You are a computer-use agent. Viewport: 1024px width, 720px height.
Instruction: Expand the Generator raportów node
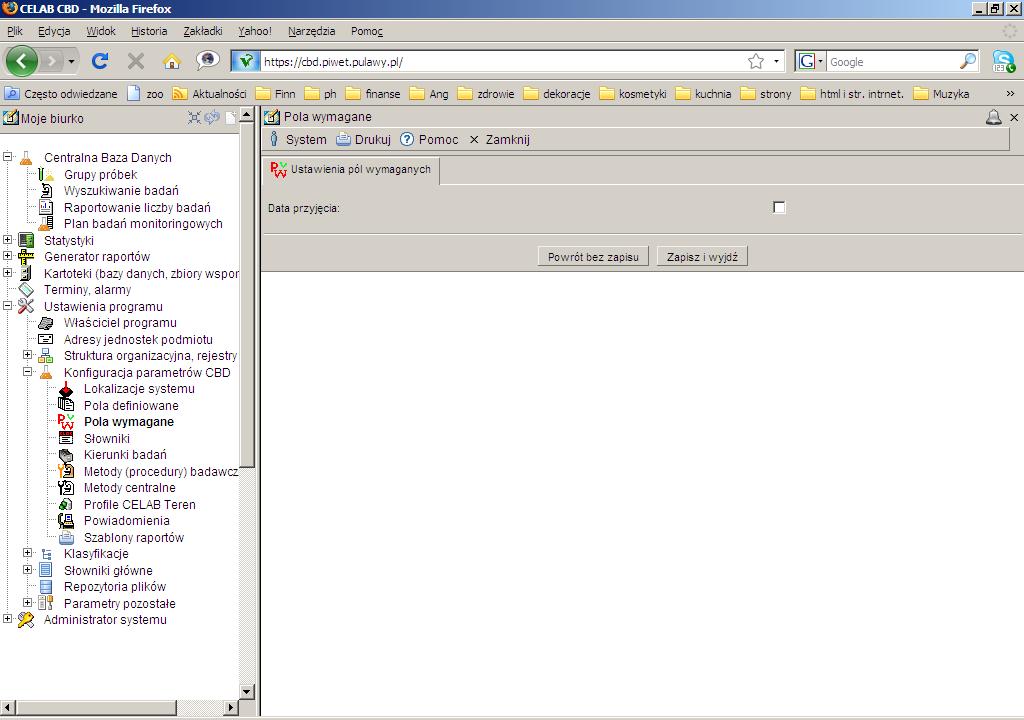pos(7,256)
